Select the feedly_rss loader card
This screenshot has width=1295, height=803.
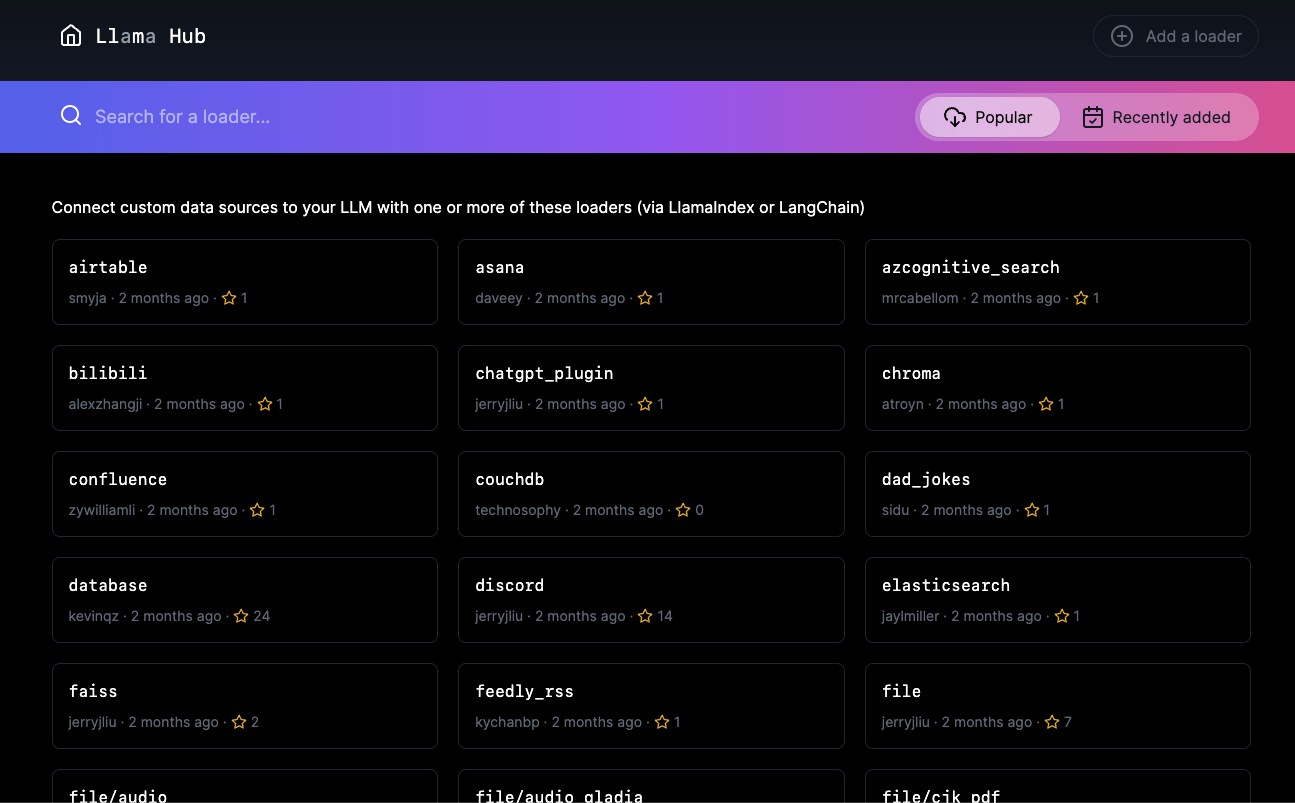[x=651, y=706]
